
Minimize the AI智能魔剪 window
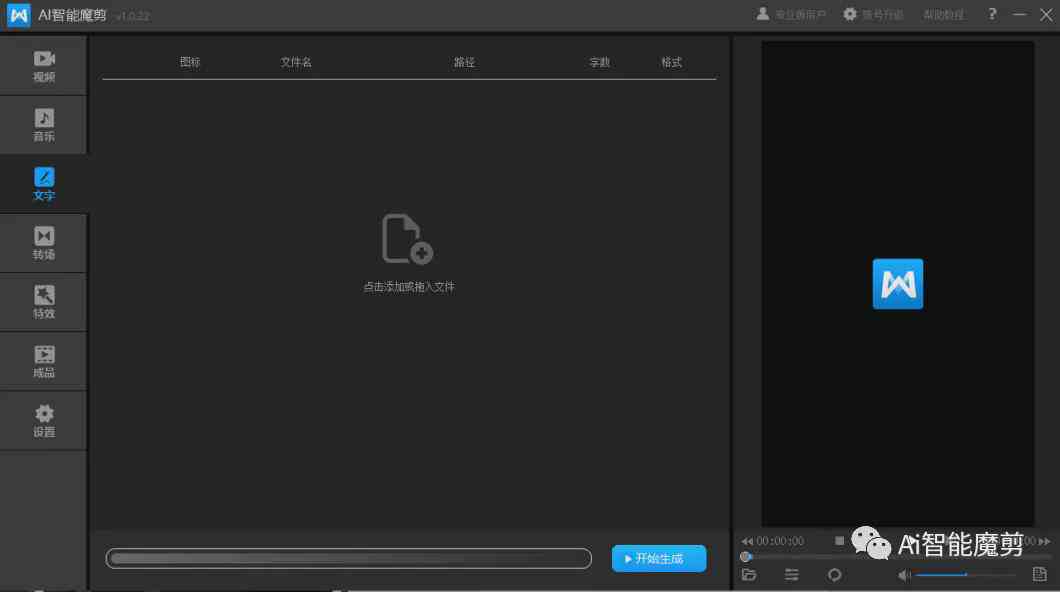(x=1019, y=14)
